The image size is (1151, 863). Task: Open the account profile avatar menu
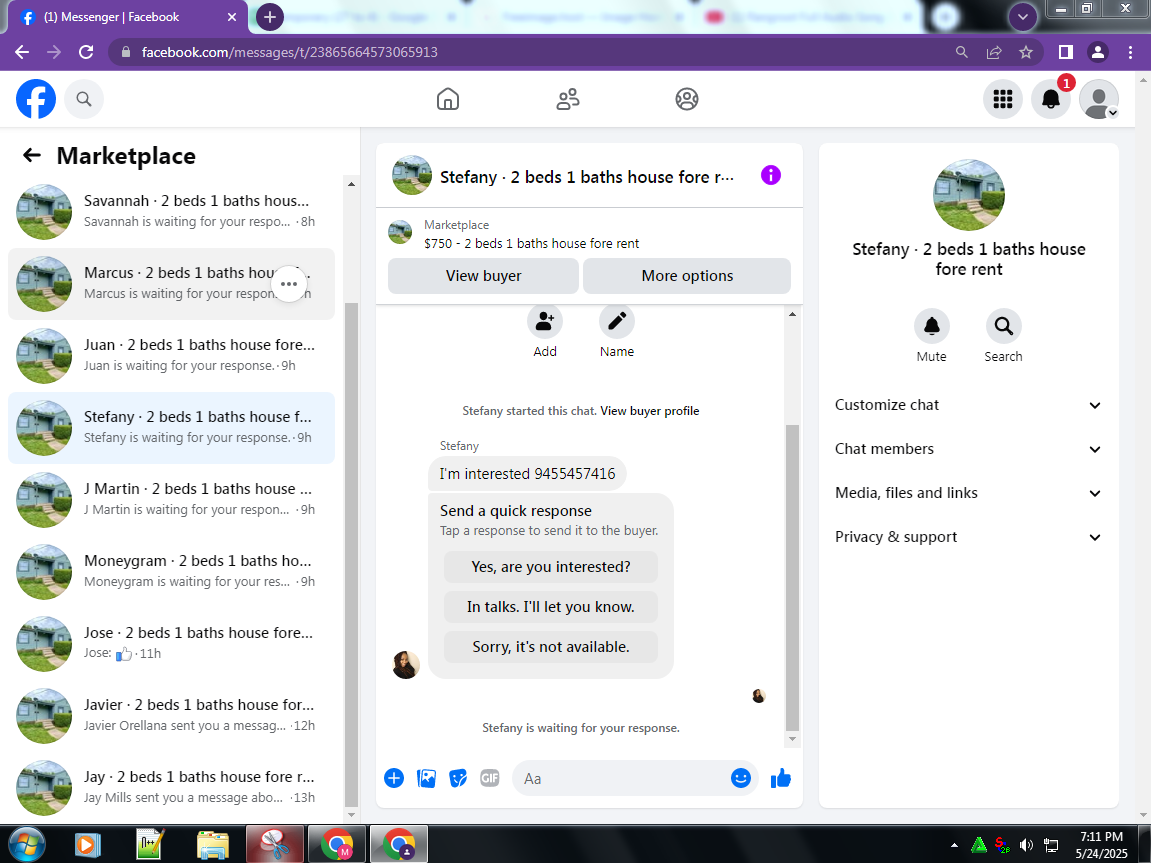pyautogui.click(x=1099, y=99)
